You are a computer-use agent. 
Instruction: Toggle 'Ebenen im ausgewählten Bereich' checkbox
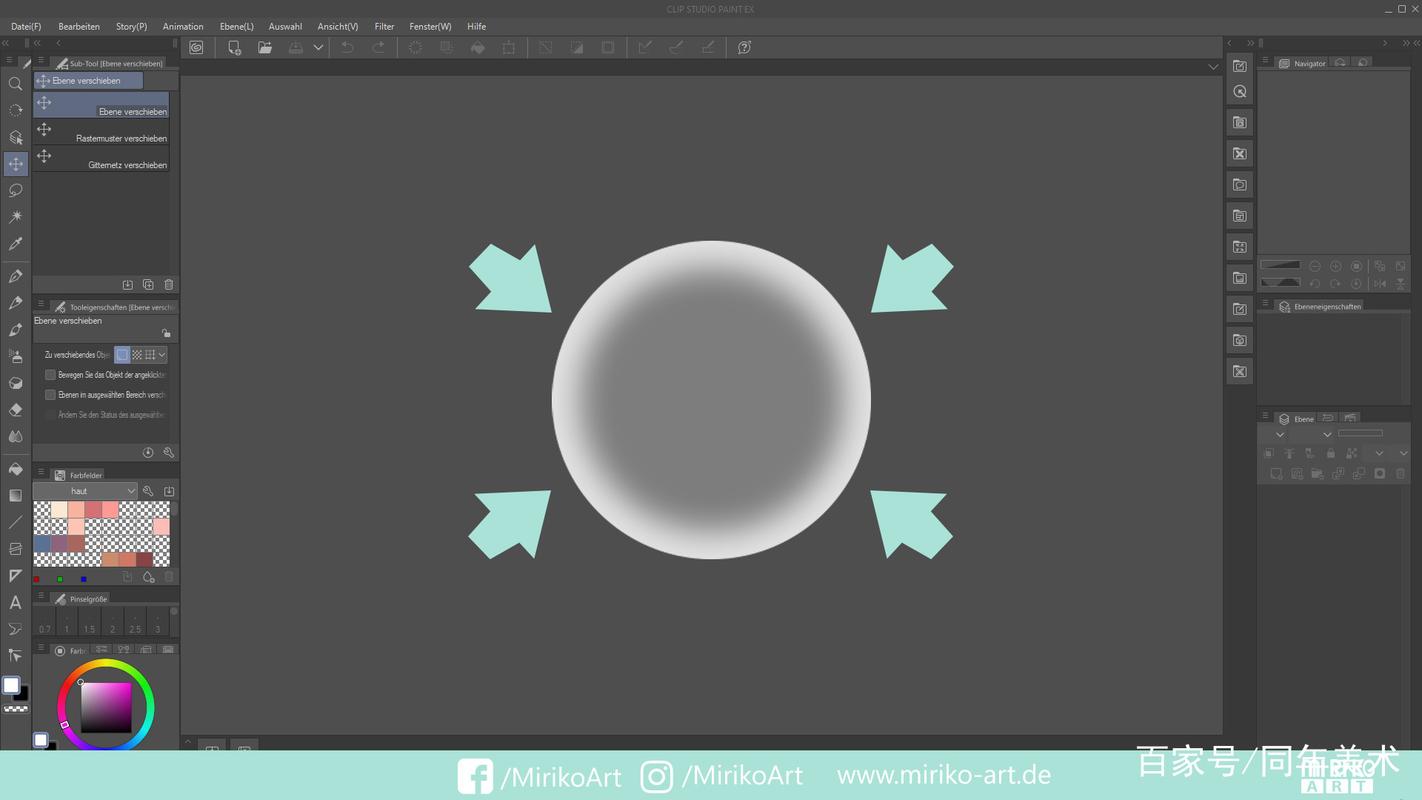point(50,395)
